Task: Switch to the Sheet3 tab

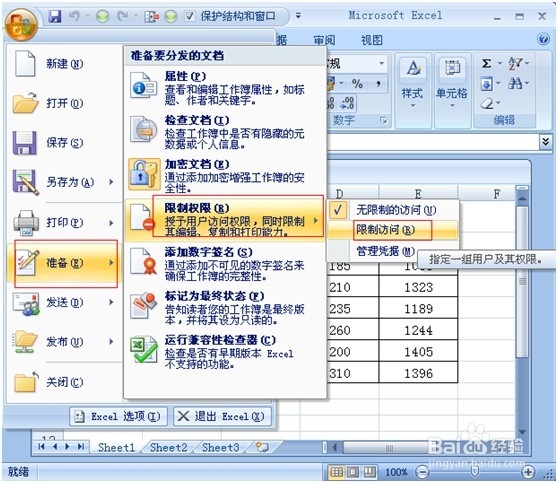Action: [x=220, y=447]
